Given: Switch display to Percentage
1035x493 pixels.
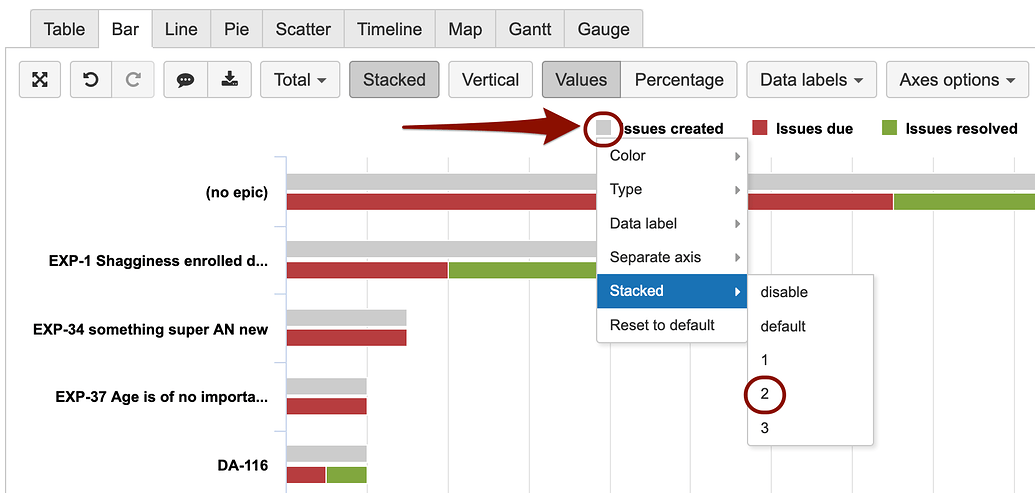Looking at the screenshot, I should click(x=679, y=80).
